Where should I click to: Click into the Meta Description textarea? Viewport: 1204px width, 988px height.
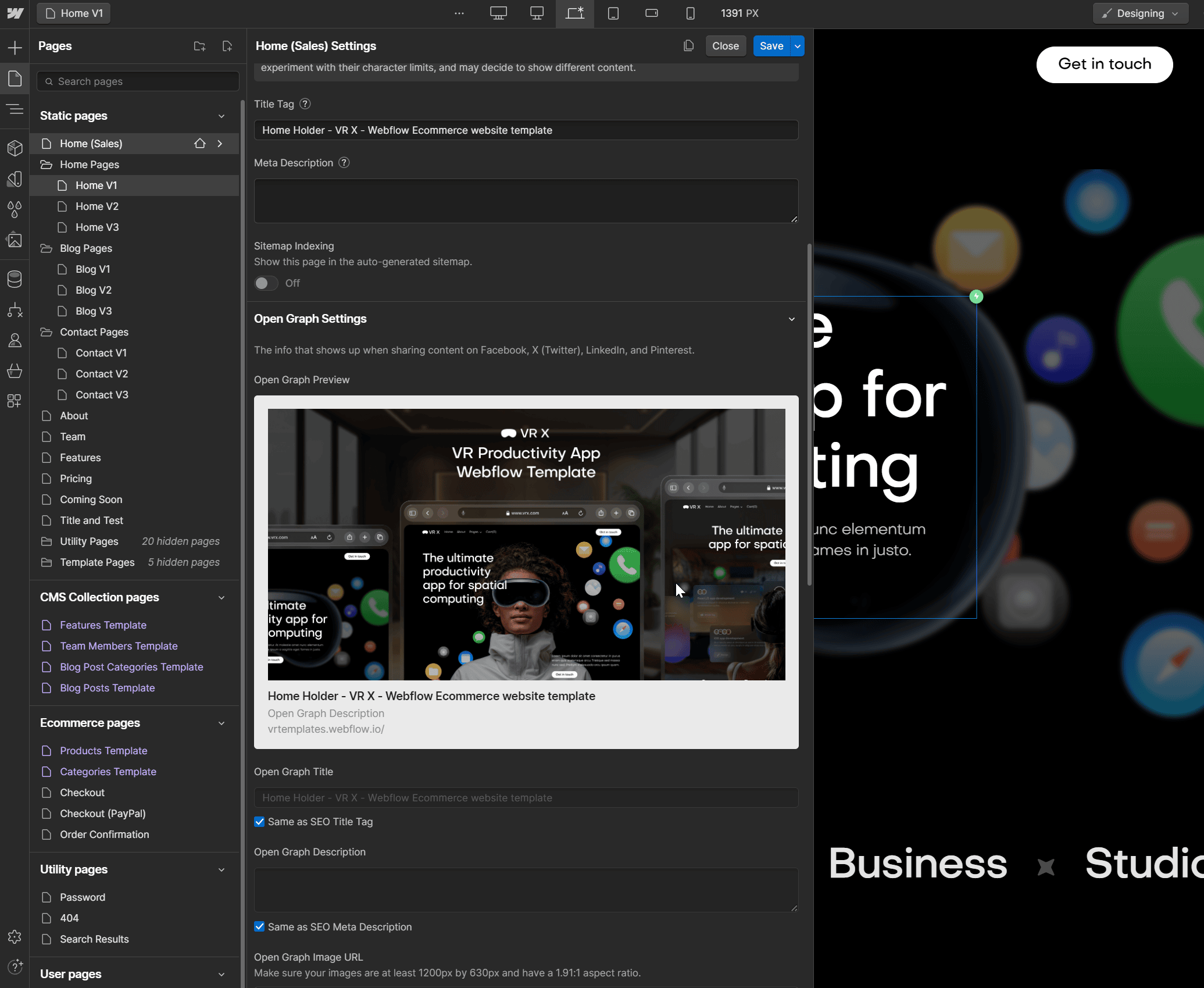[x=526, y=201]
